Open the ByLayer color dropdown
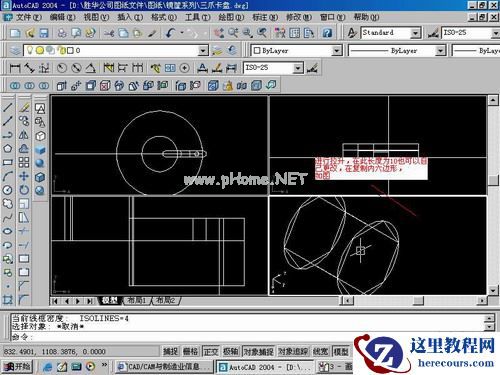Screen dimensions: 500x375 337,51
